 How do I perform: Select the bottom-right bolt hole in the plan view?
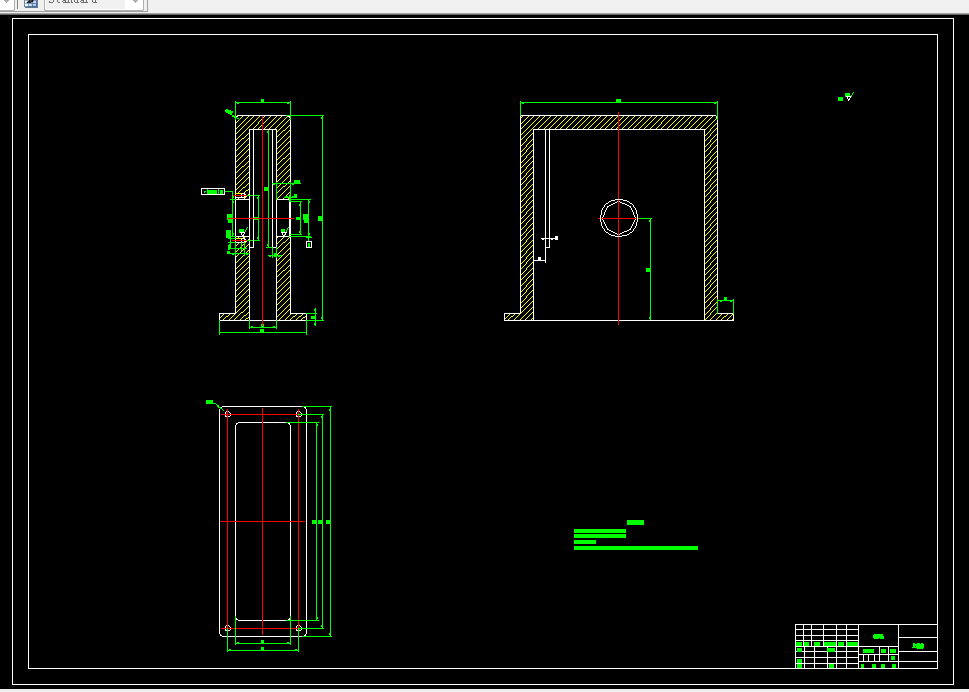coord(298,628)
